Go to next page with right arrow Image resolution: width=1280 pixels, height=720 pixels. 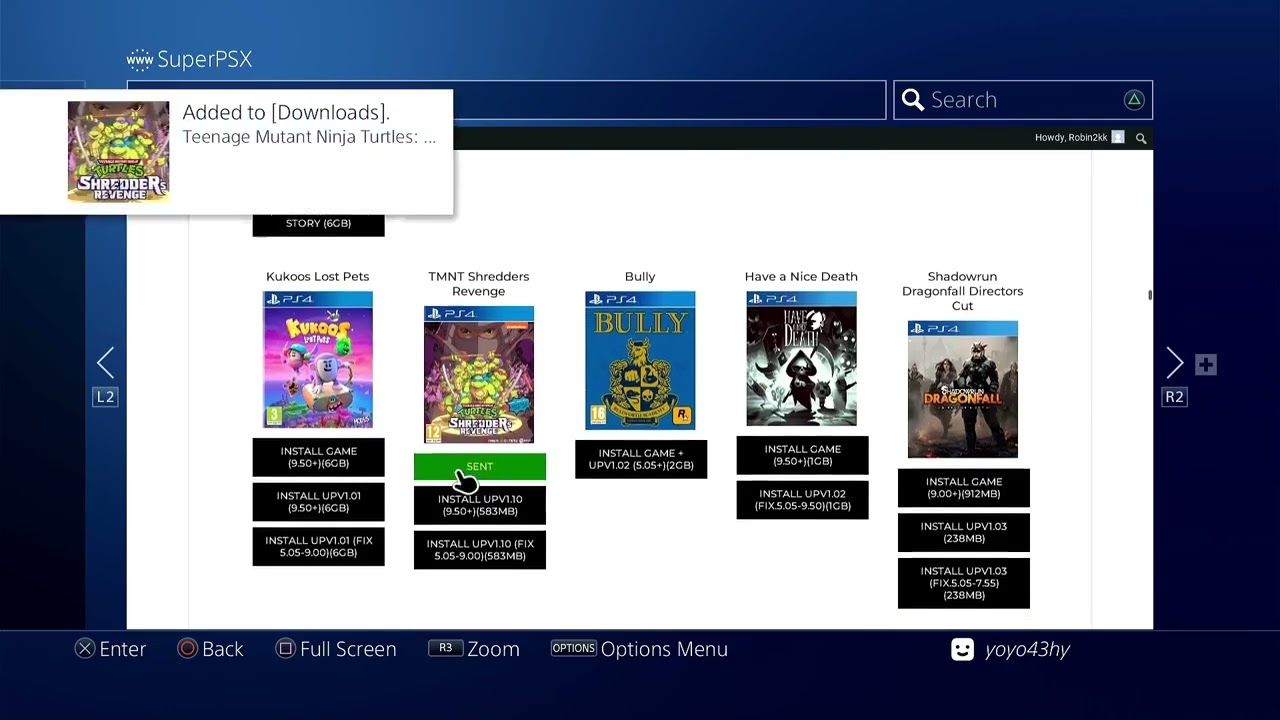(x=1174, y=362)
